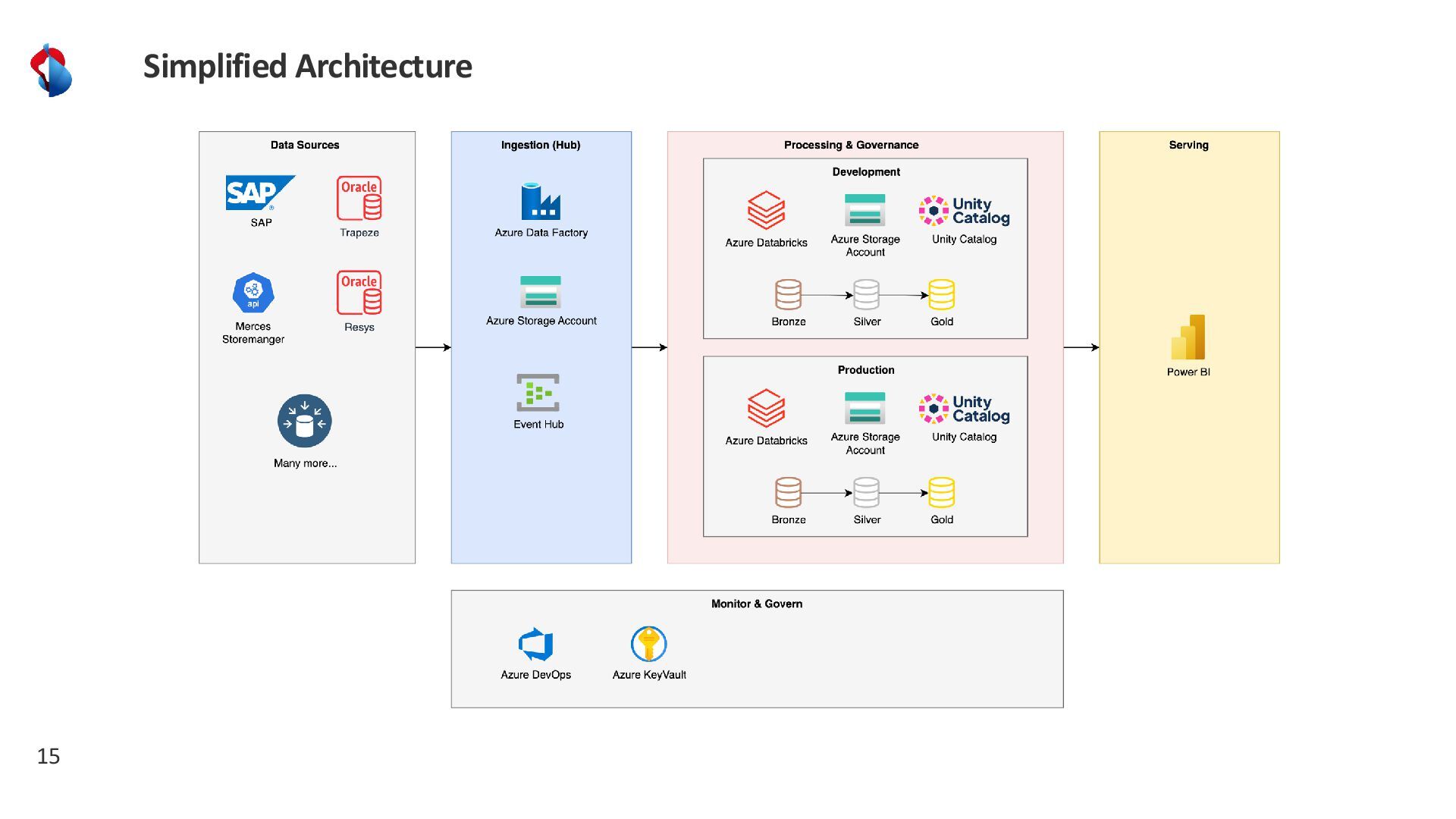Select the Bronze database icon in Production
This screenshot has height=819, width=1456.
pyautogui.click(x=788, y=492)
